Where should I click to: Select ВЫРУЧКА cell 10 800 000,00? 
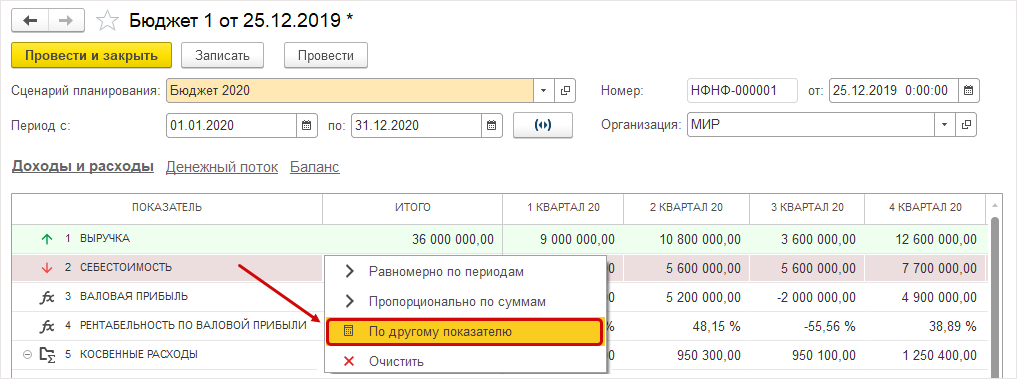pos(686,239)
